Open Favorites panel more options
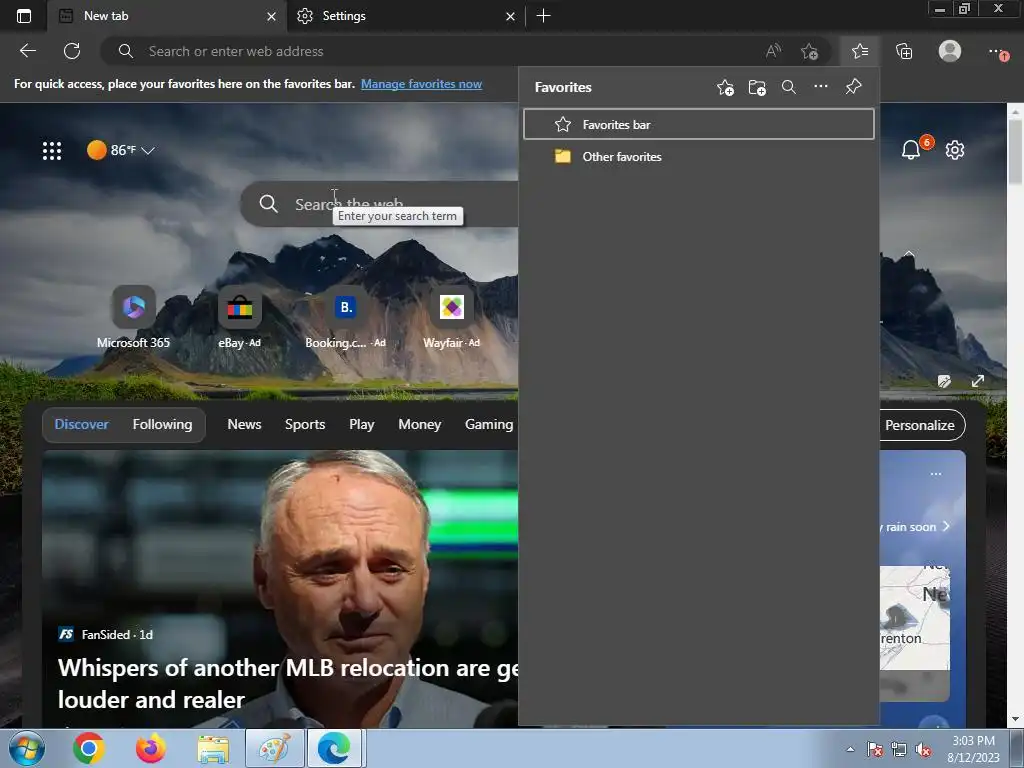This screenshot has height=768, width=1024. pyautogui.click(x=821, y=86)
